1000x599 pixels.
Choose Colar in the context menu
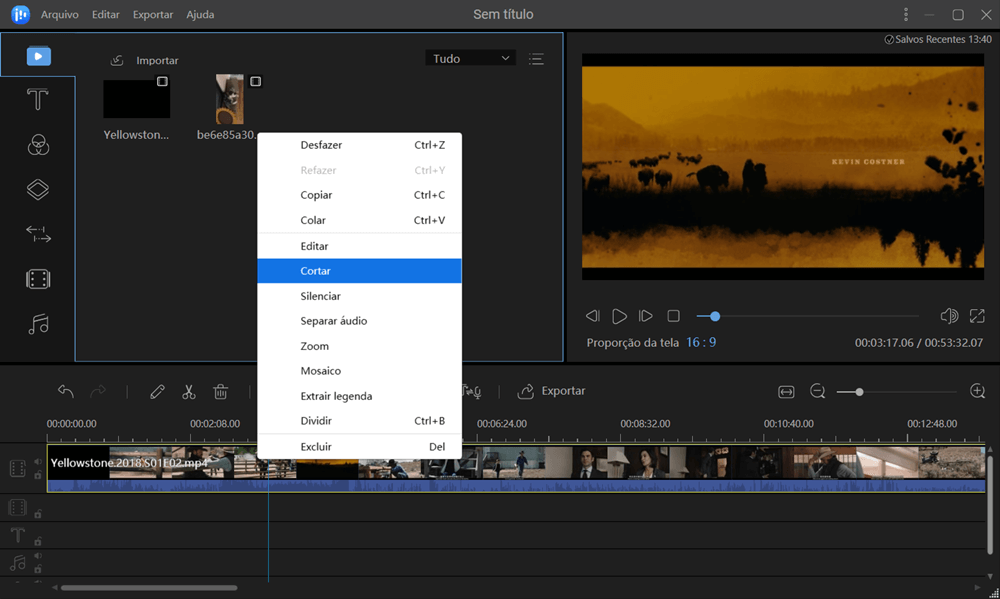(359, 220)
